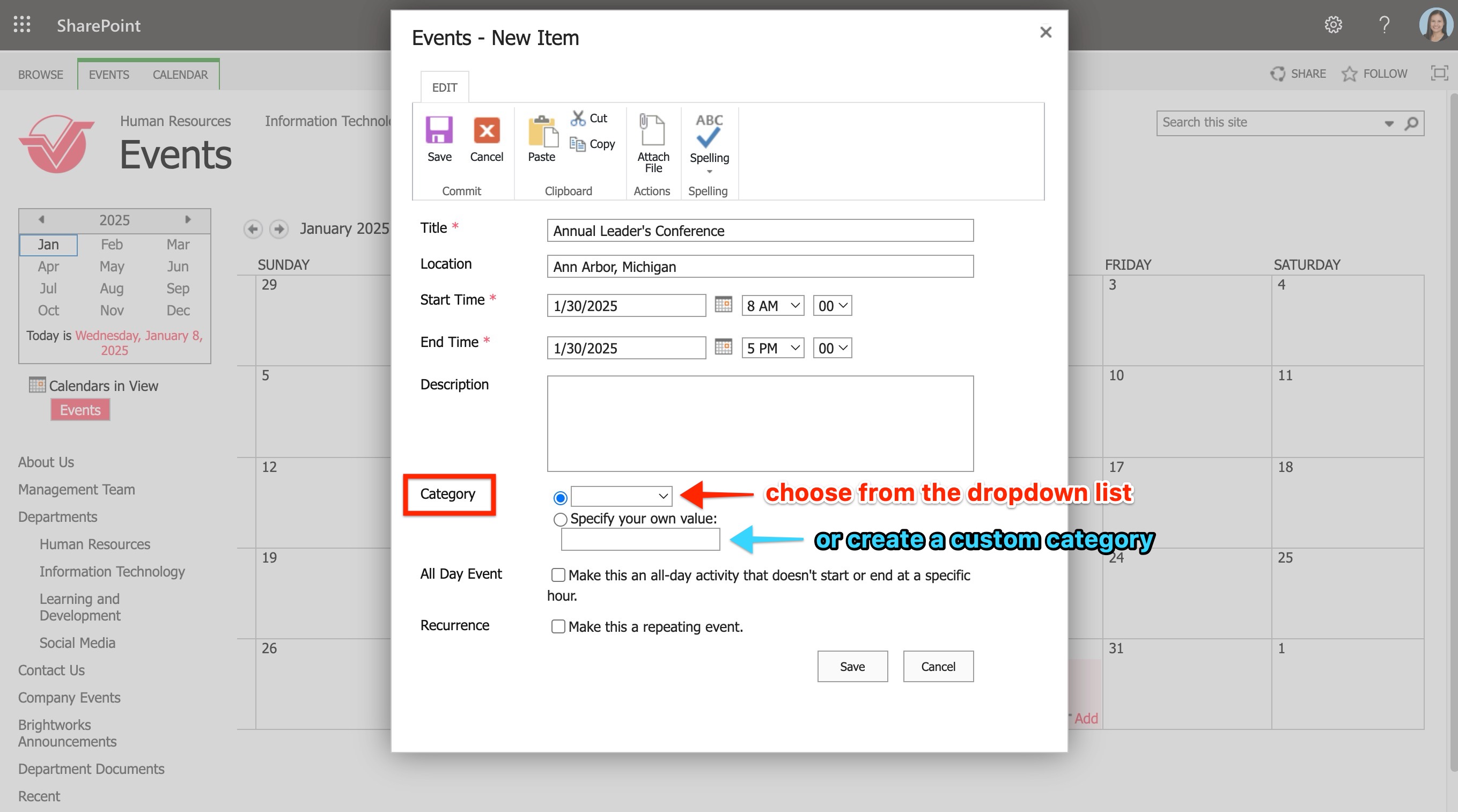This screenshot has height=812, width=1458.
Task: Enable the 'Make this a repeating event' checkbox
Action: click(x=558, y=626)
